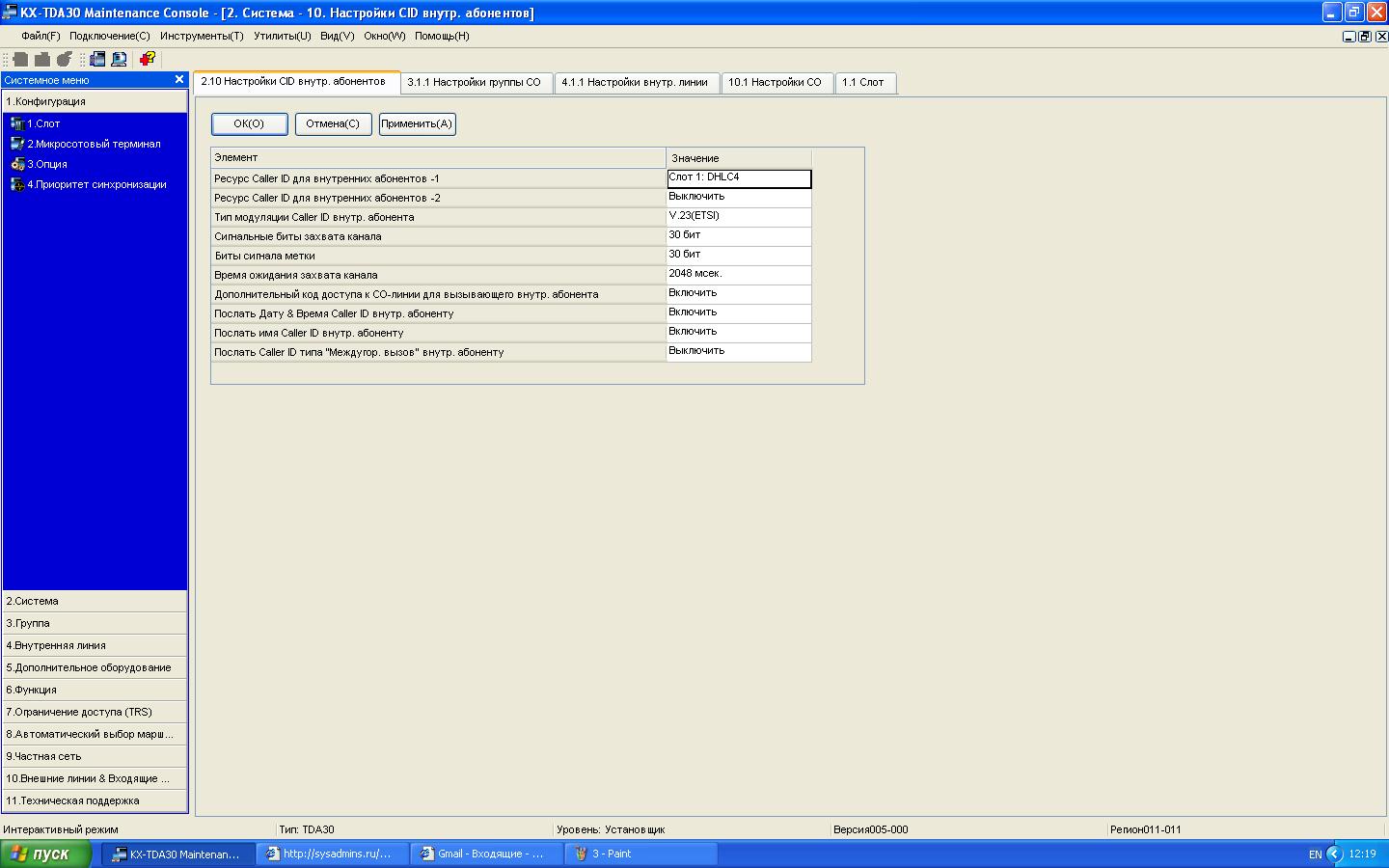Select value cell 'Слот 1: DHLC4'

[x=739, y=178]
